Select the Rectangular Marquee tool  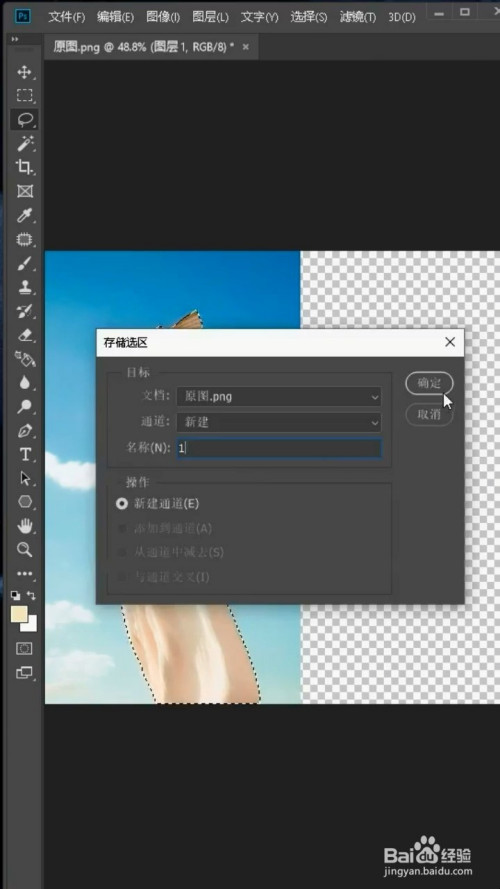[24, 95]
